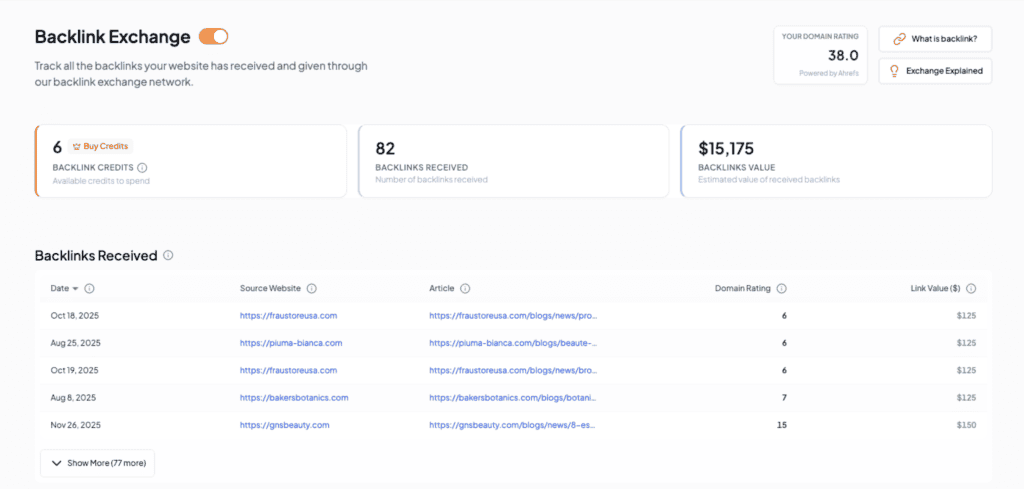Open the gnsbeauty.com article link

(513, 425)
